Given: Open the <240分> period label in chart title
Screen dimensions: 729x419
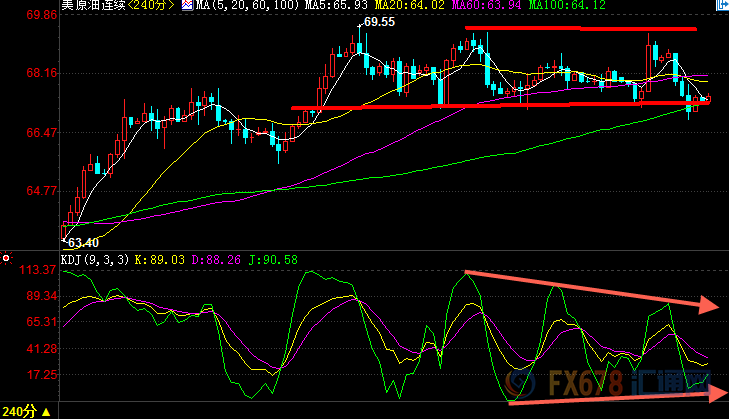Looking at the screenshot, I should pos(146,6).
